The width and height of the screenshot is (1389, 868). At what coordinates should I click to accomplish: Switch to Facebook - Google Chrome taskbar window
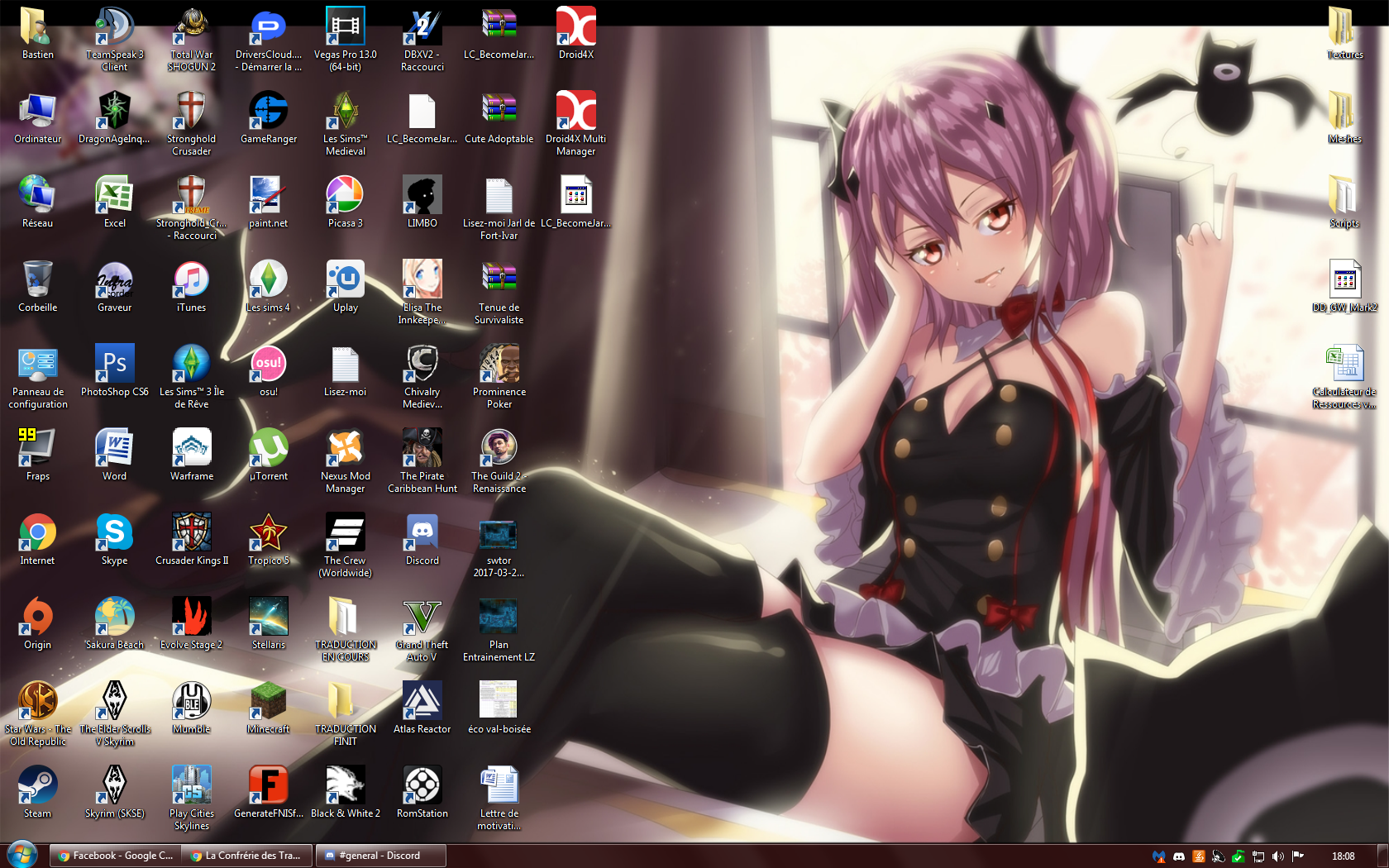[x=114, y=856]
